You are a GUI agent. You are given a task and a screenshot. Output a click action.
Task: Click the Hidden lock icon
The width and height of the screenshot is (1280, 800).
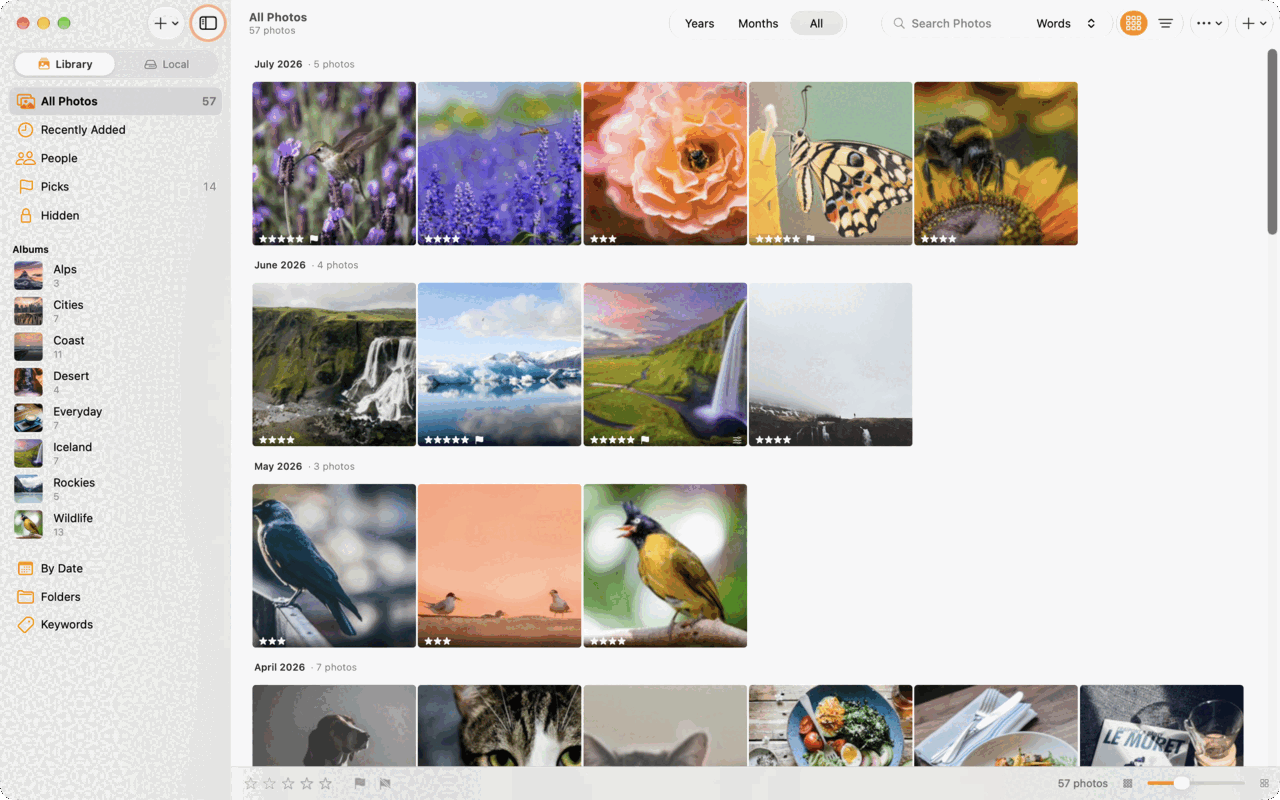pyautogui.click(x=26, y=215)
